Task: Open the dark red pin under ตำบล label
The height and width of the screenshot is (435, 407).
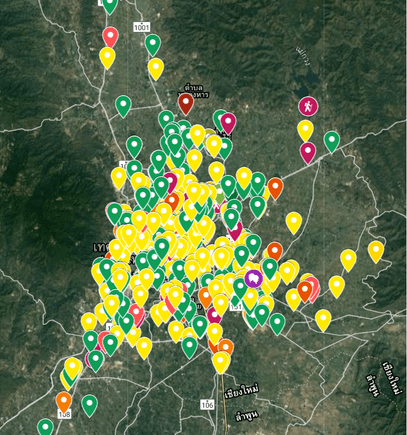Action: [186, 104]
